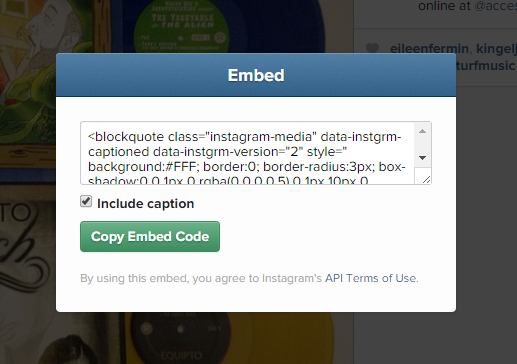The image size is (517, 364).
Task: Click inside the blockquote embed code box
Action: tap(247, 153)
